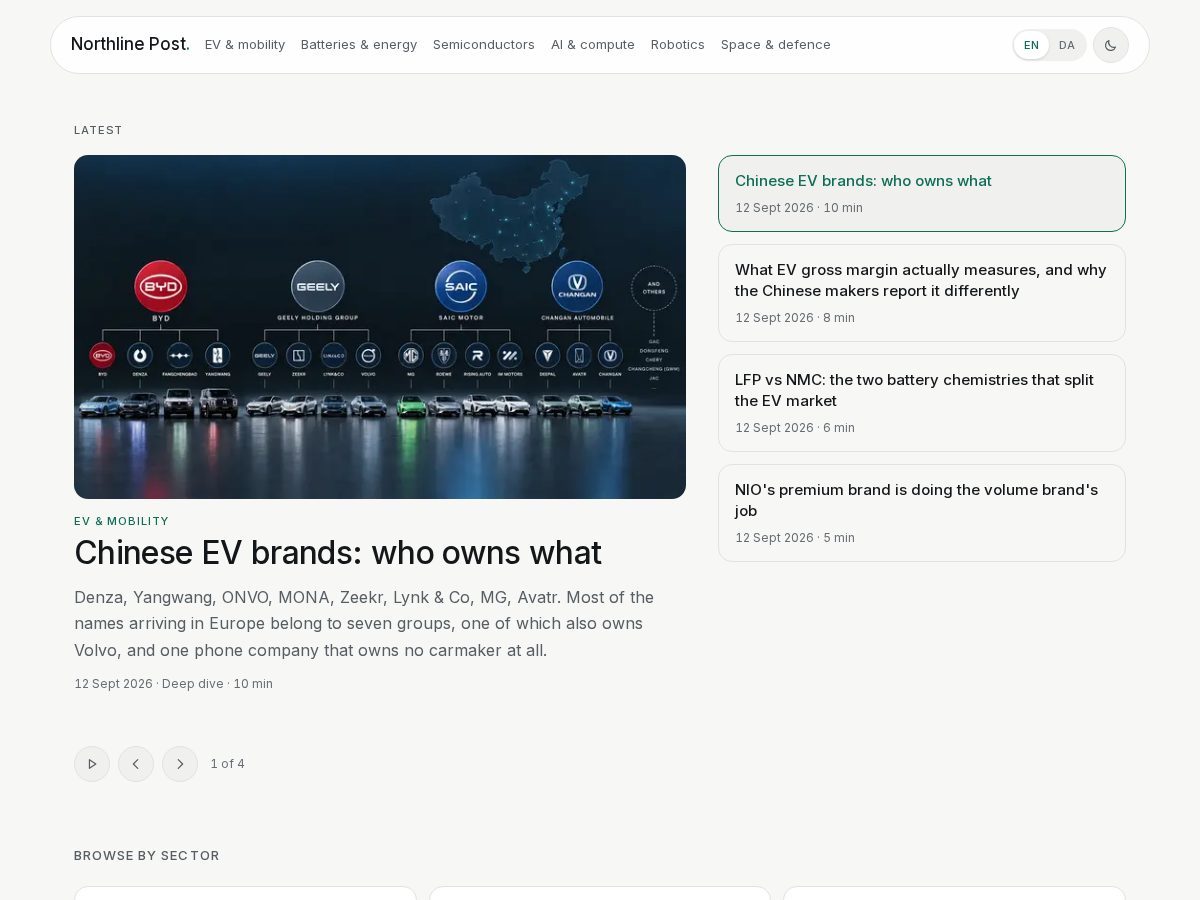Open the Northline Post home logo
The width and height of the screenshot is (1200, 900).
(130, 44)
